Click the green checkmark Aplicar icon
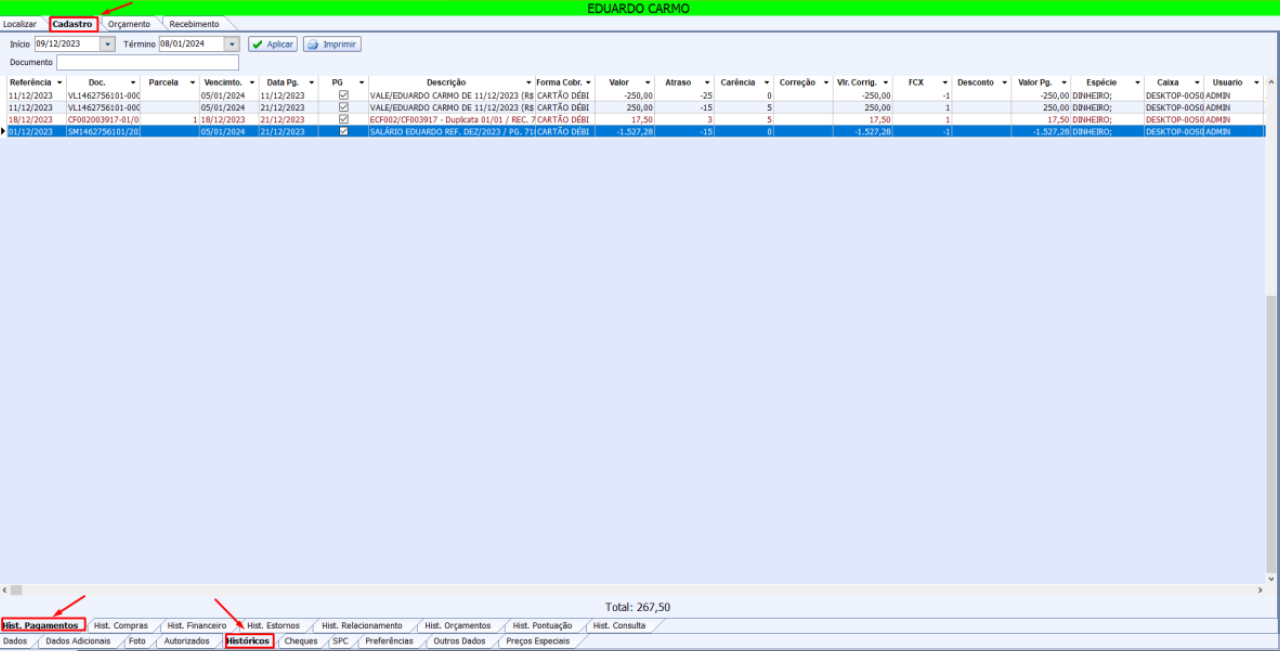Screen dimensions: 1280x651 (257, 45)
